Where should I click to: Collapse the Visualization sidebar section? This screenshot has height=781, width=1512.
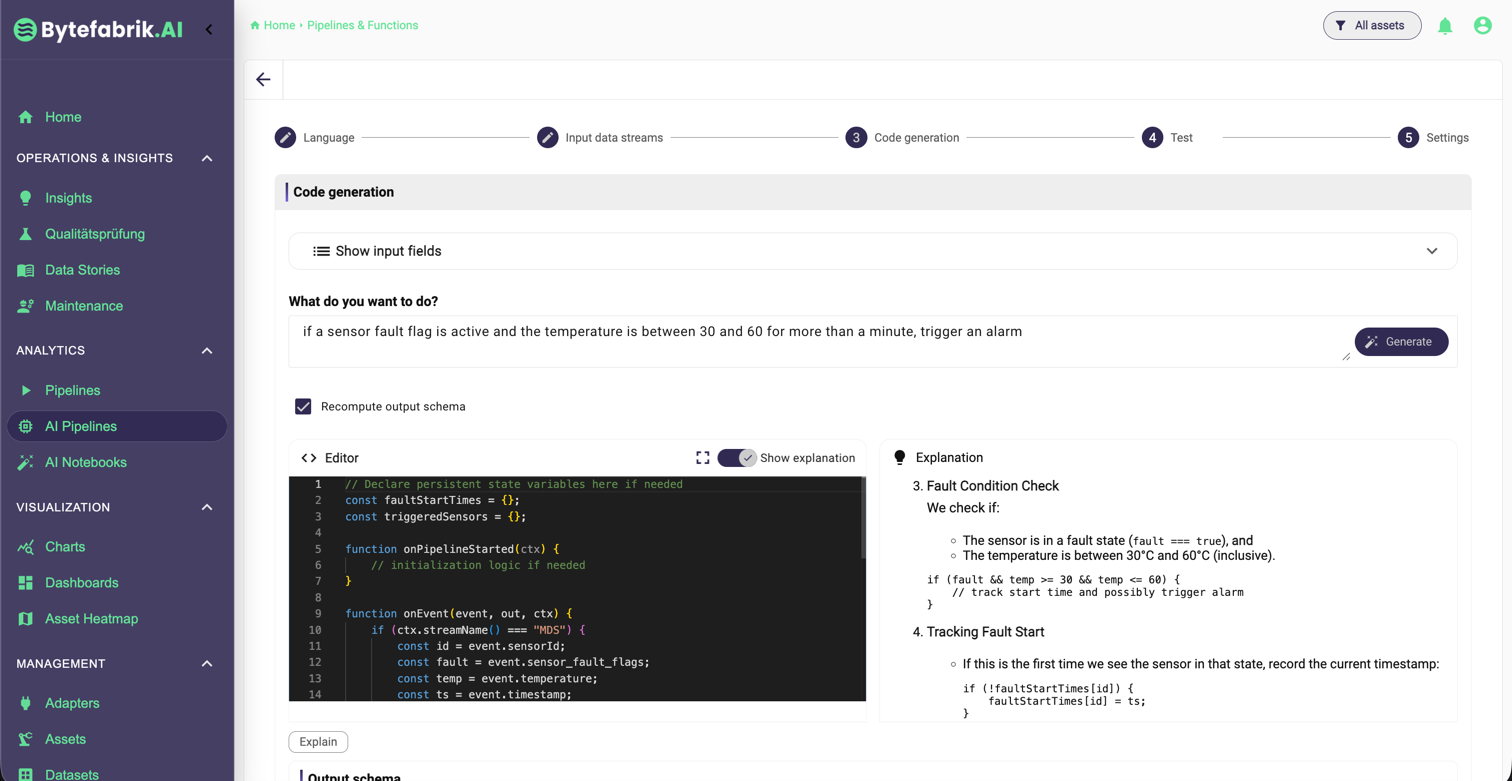coord(207,508)
